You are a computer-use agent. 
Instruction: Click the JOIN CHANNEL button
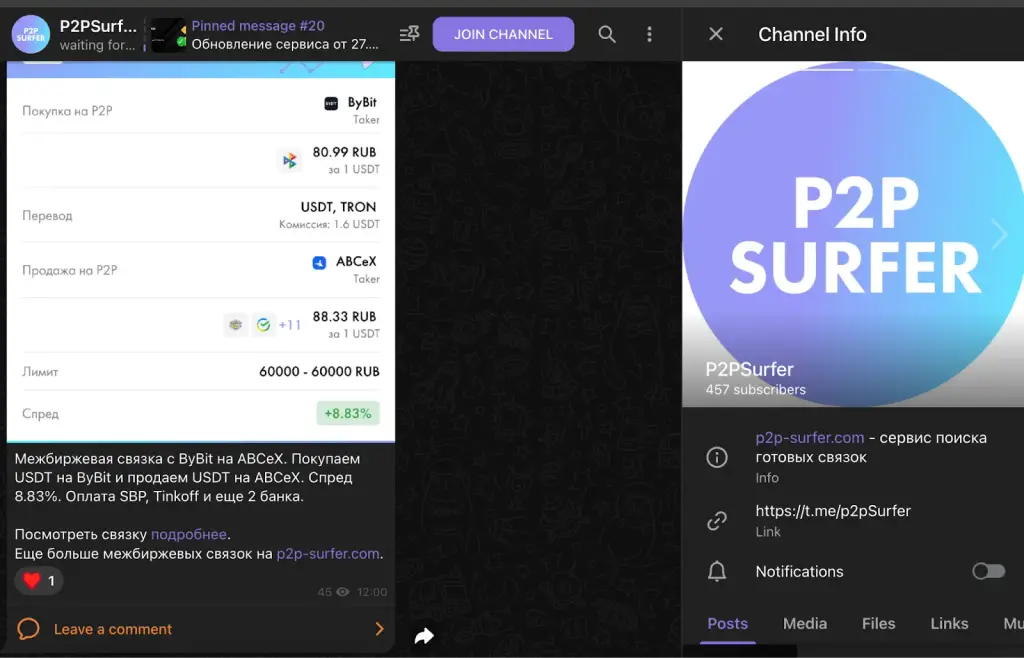[503, 34]
